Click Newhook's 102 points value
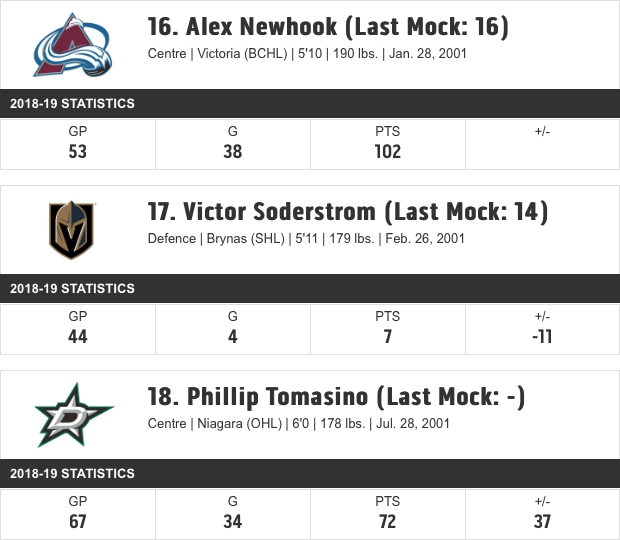The width and height of the screenshot is (620, 540). coord(388,152)
